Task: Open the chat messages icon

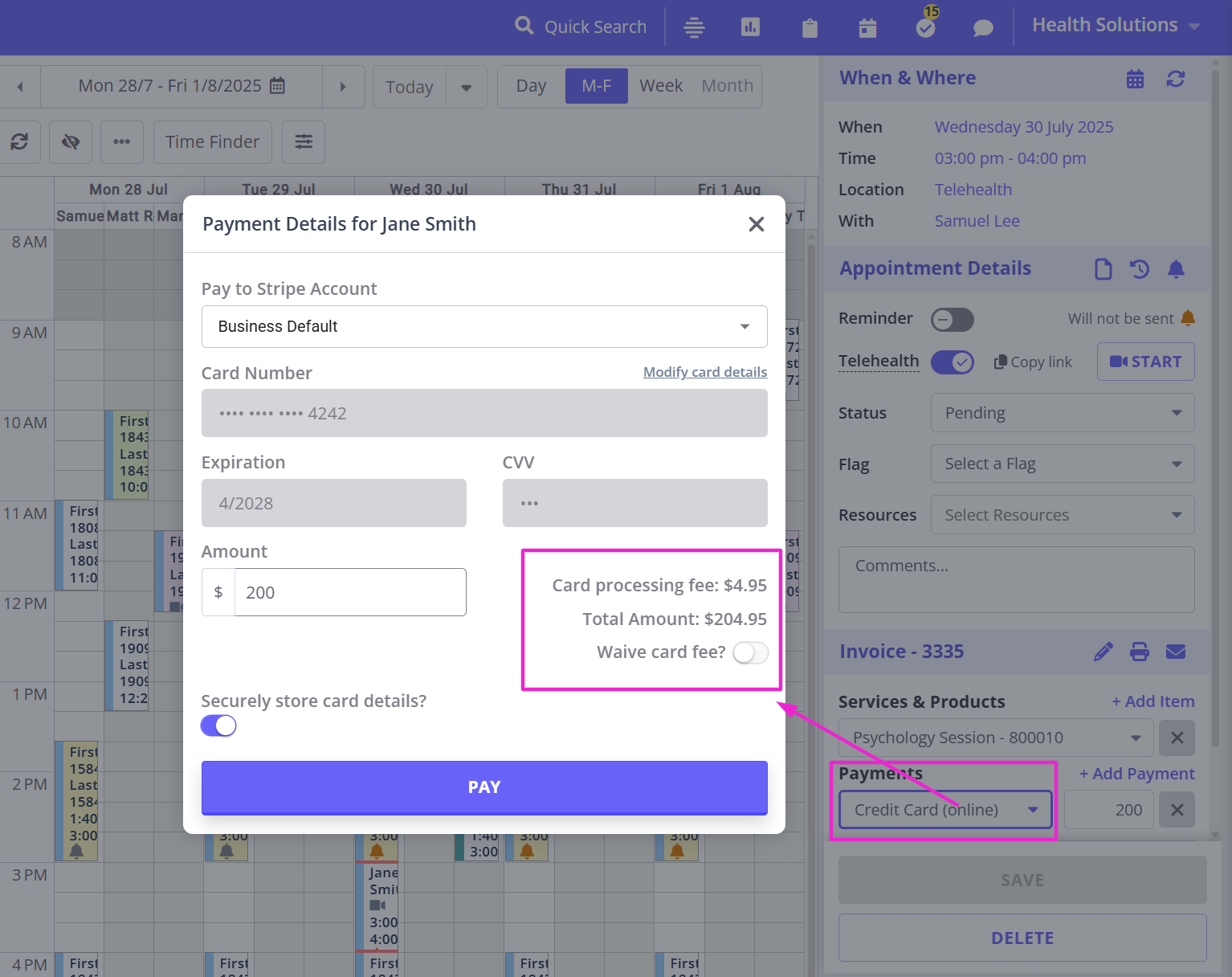Action: click(x=982, y=27)
